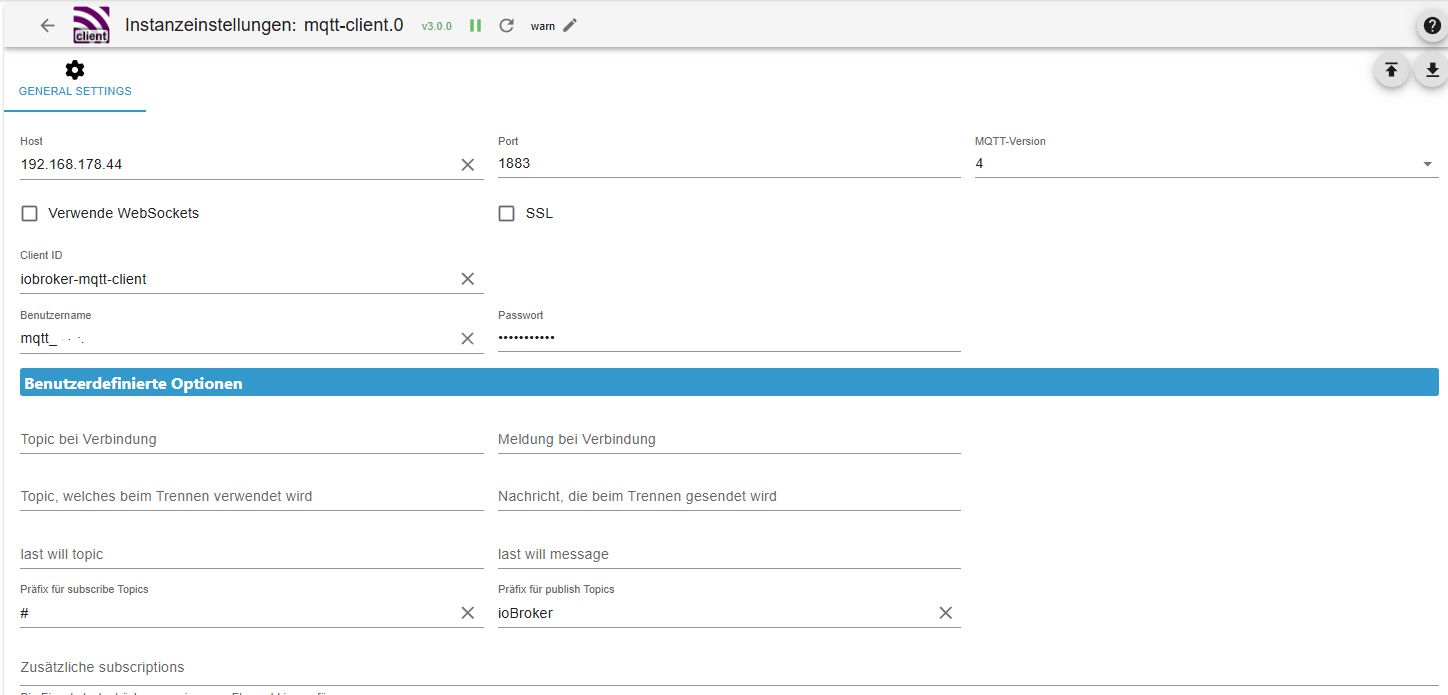Open the help question mark icon

1433,26
